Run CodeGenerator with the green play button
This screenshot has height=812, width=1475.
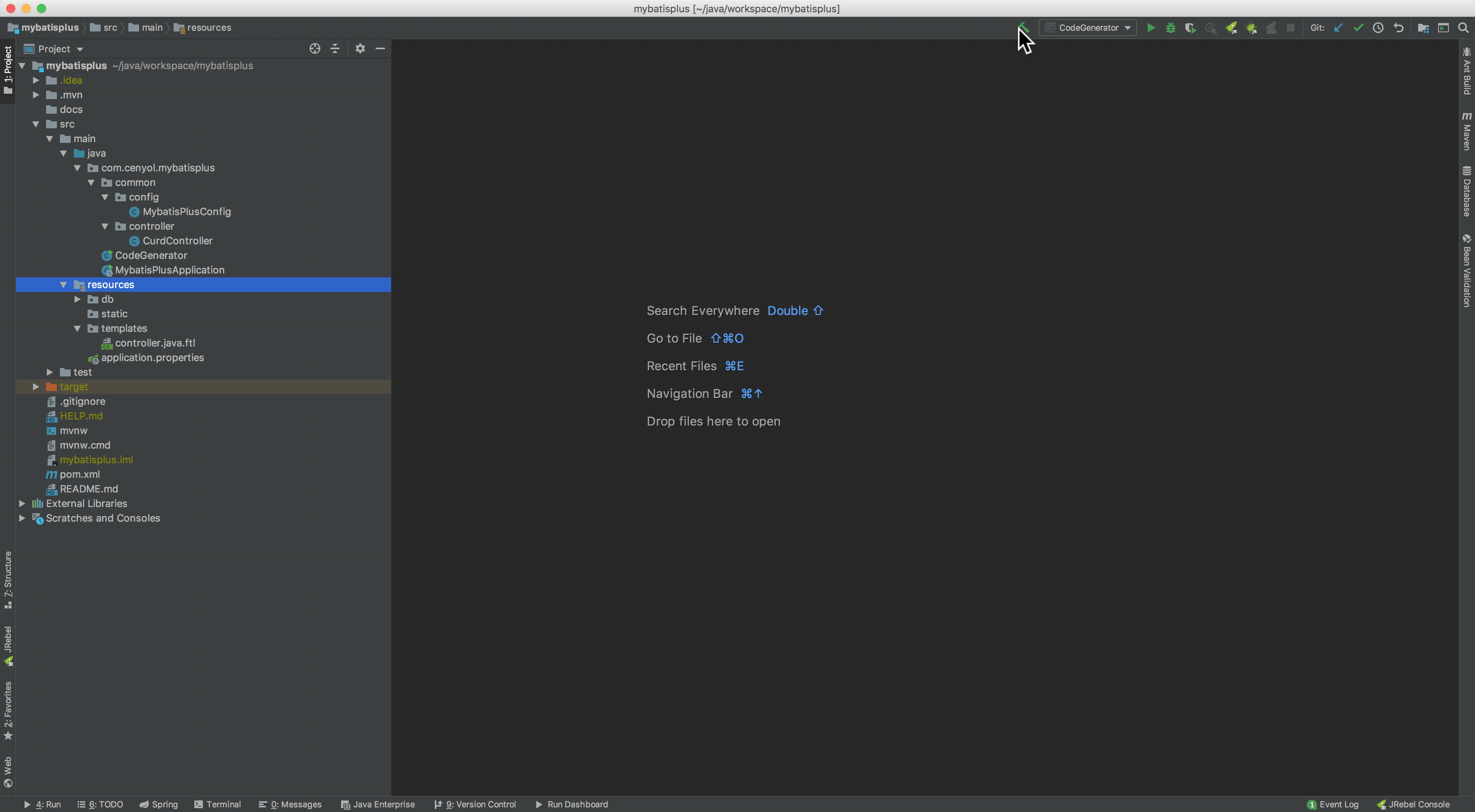coord(1150,28)
